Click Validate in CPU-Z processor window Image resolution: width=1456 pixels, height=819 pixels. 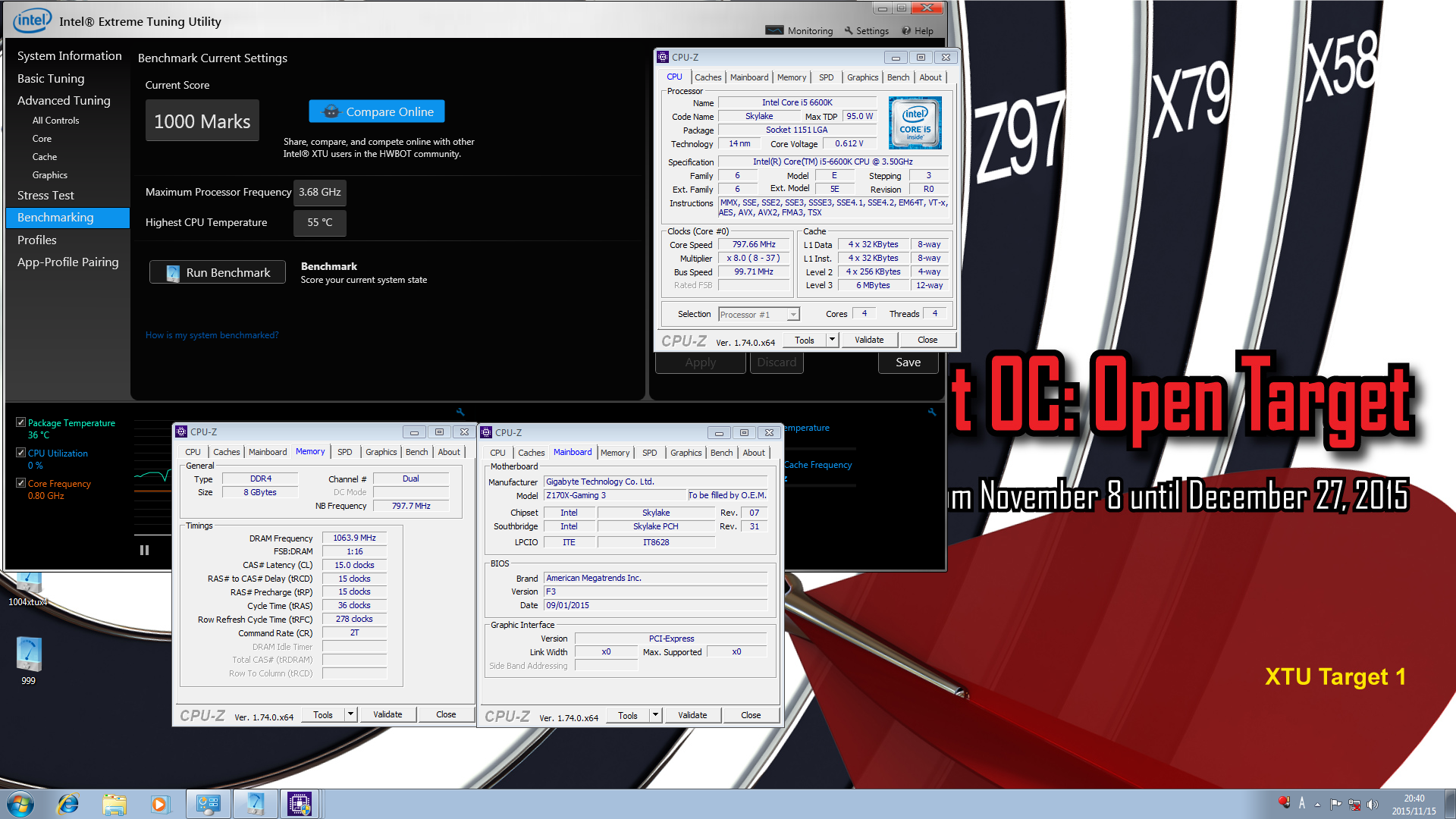click(x=869, y=340)
